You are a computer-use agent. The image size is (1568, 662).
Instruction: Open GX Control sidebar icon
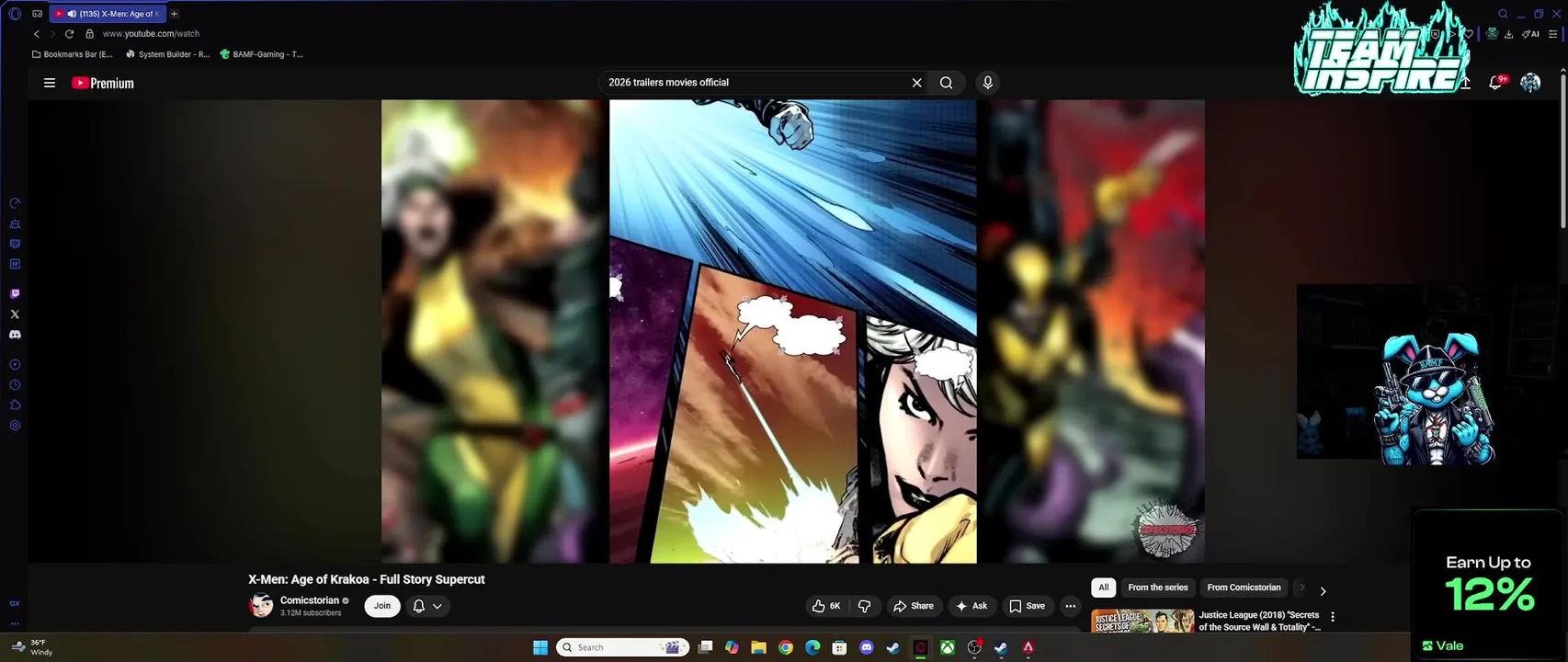coord(15,203)
